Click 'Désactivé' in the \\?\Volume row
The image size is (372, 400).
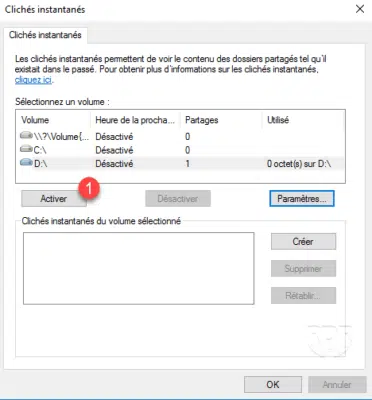click(114, 137)
